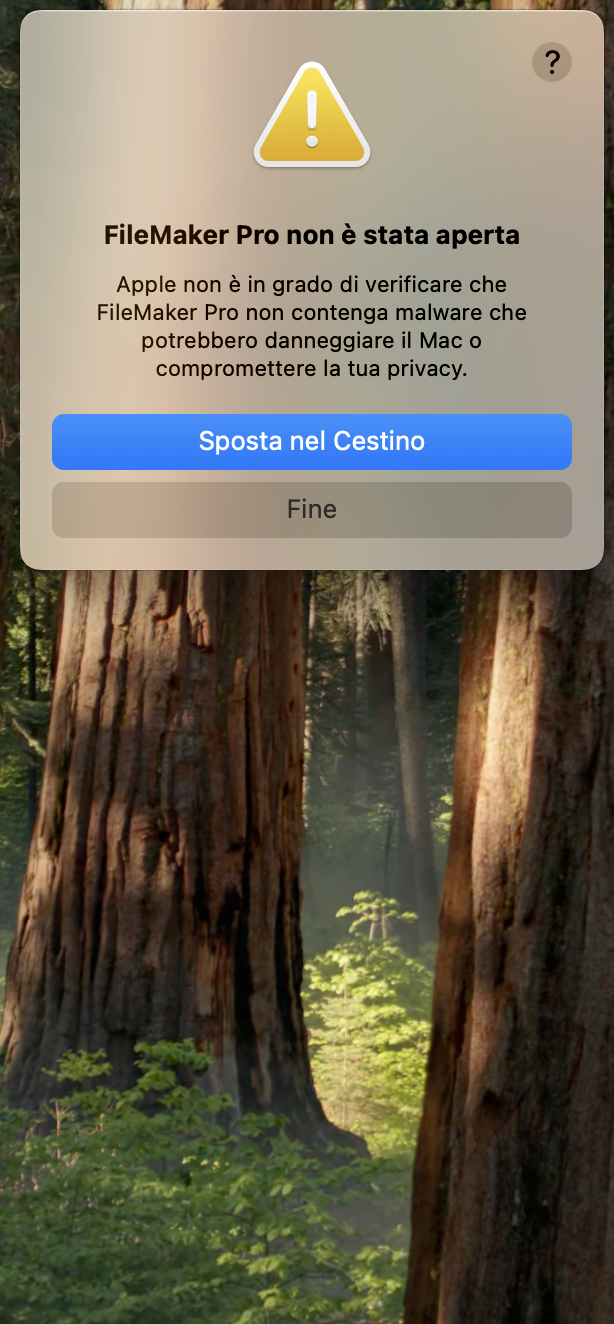The height and width of the screenshot is (1324, 614).
Task: Open the help question mark button
Action: 552,62
